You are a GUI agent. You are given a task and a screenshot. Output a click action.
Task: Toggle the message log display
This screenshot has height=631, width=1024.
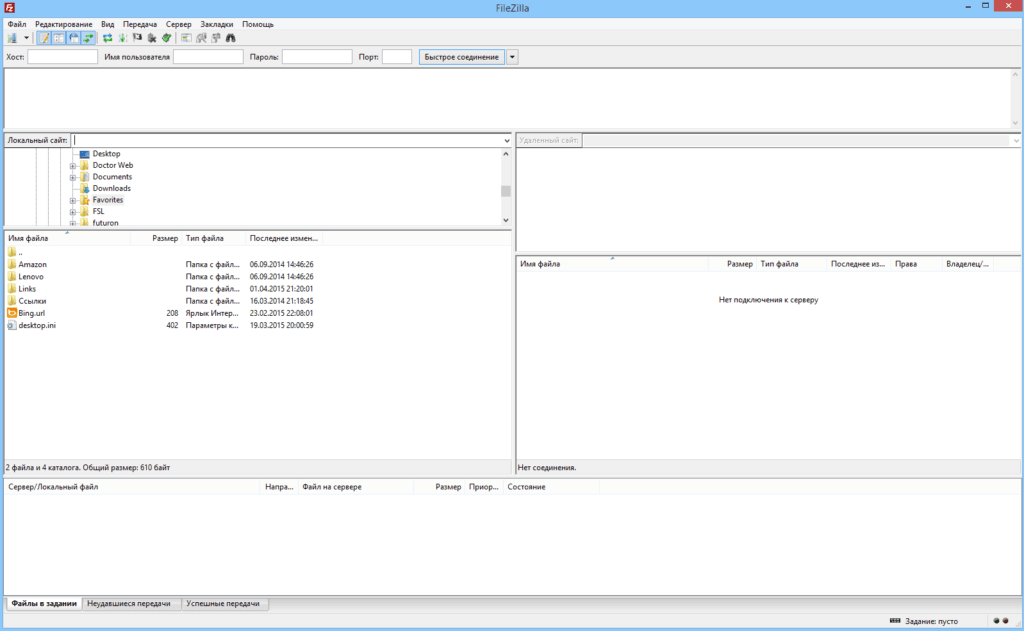pos(44,39)
